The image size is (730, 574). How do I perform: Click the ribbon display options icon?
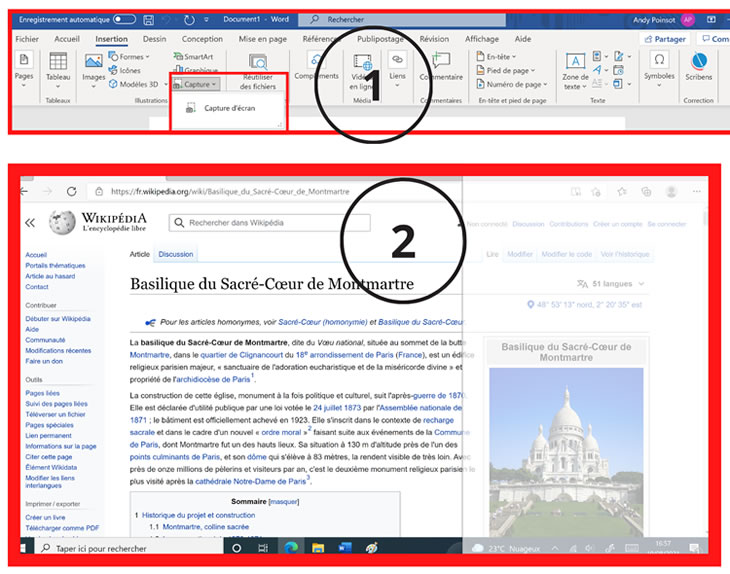tap(711, 20)
